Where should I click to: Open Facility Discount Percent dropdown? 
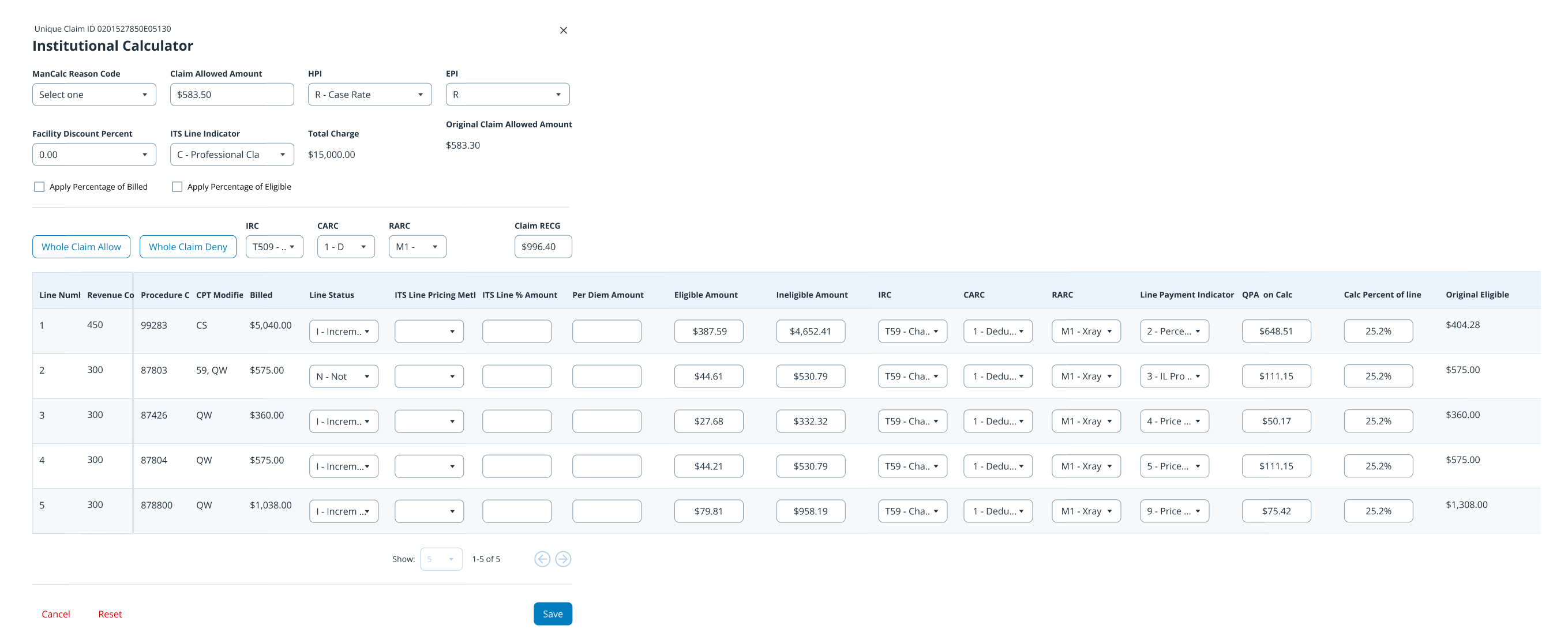click(x=95, y=155)
